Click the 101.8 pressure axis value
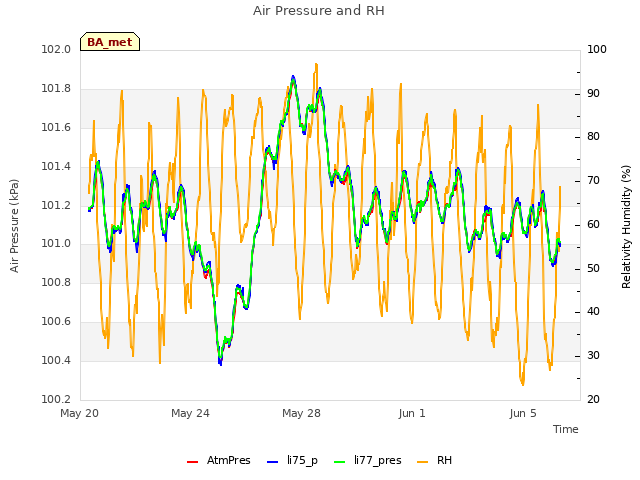The width and height of the screenshot is (640, 480). pos(56,89)
